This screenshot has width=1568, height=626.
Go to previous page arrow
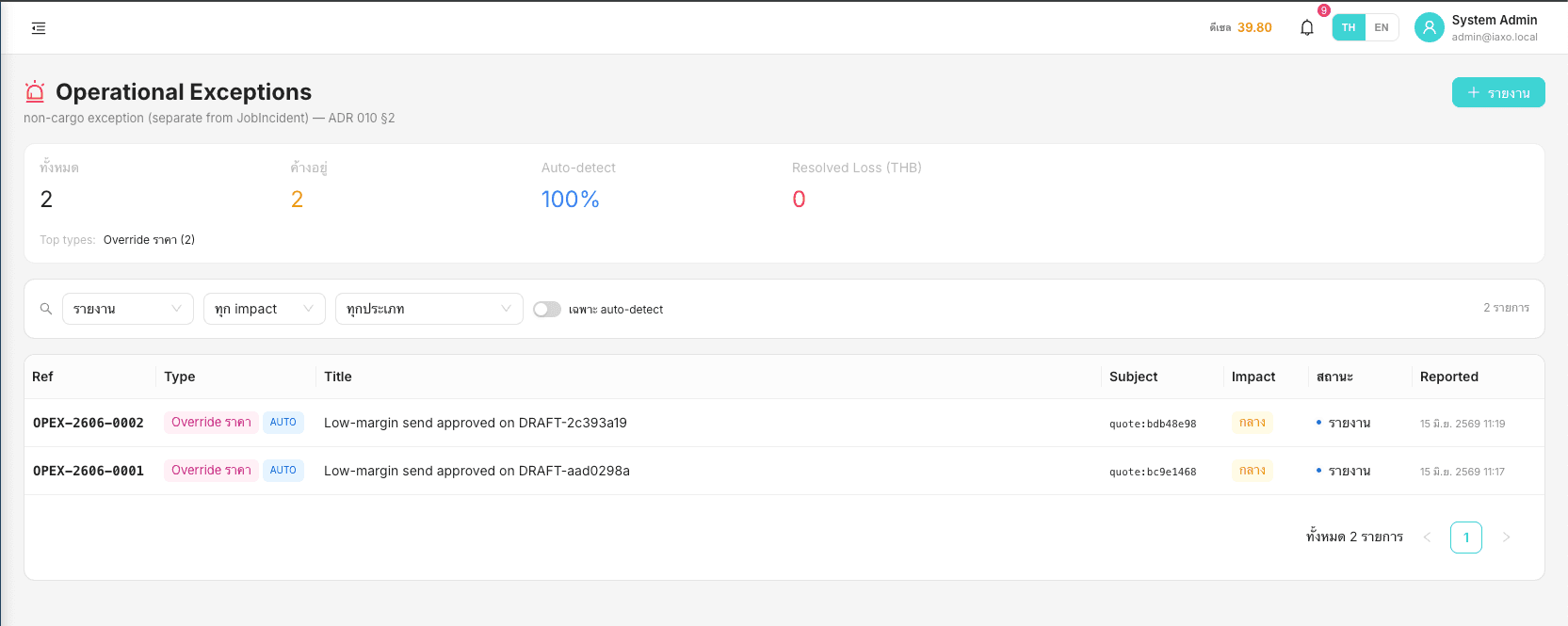pos(1427,538)
